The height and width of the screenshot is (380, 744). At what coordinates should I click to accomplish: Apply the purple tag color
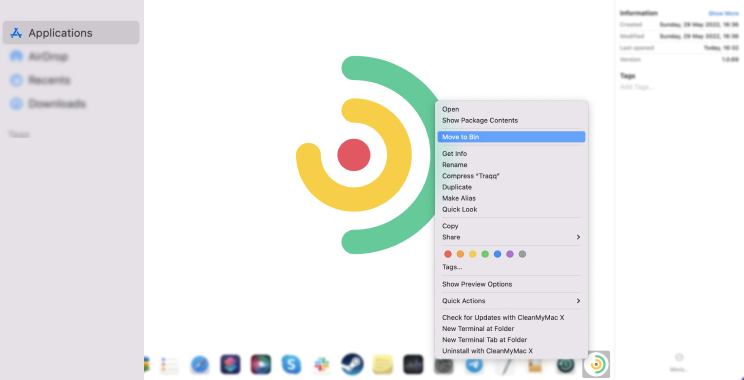510,254
